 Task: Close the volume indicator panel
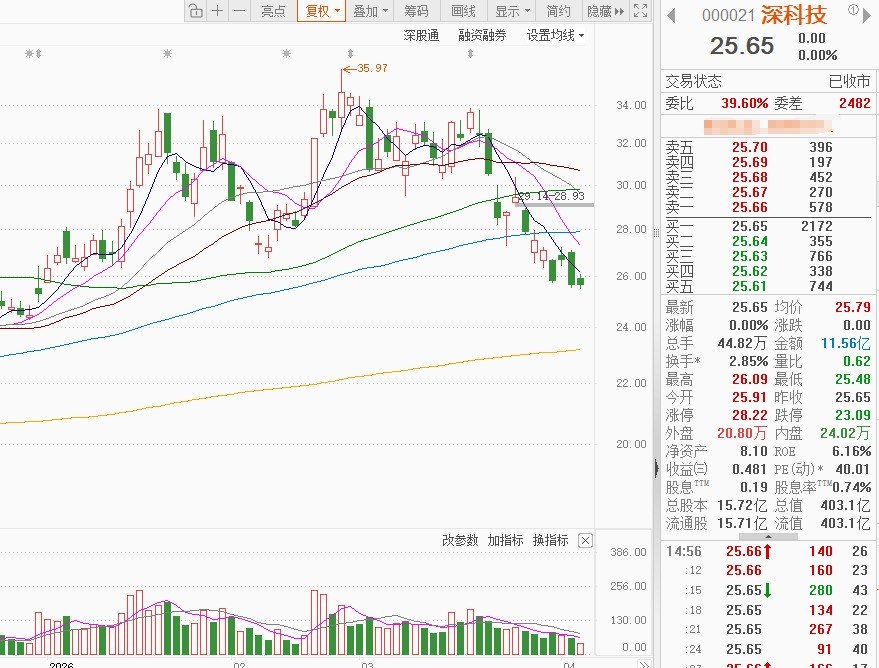click(x=585, y=540)
